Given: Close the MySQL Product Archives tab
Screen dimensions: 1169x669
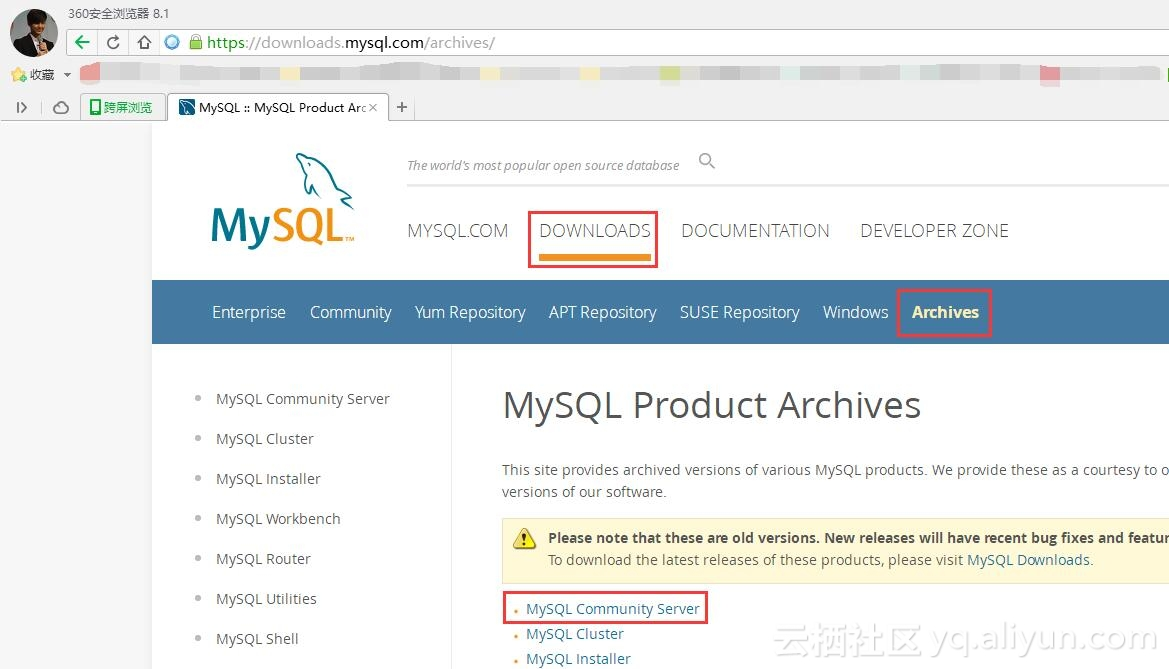Looking at the screenshot, I should (373, 107).
